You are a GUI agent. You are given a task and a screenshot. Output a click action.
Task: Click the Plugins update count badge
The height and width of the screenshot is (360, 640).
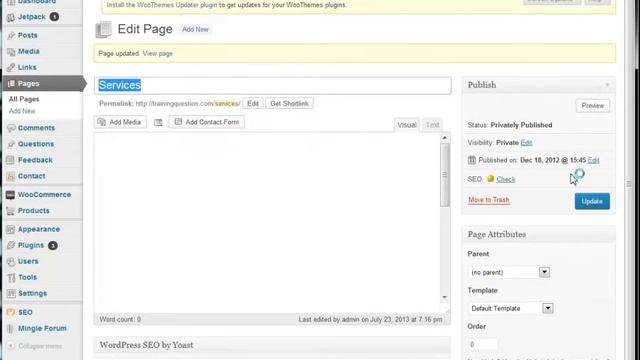click(52, 245)
